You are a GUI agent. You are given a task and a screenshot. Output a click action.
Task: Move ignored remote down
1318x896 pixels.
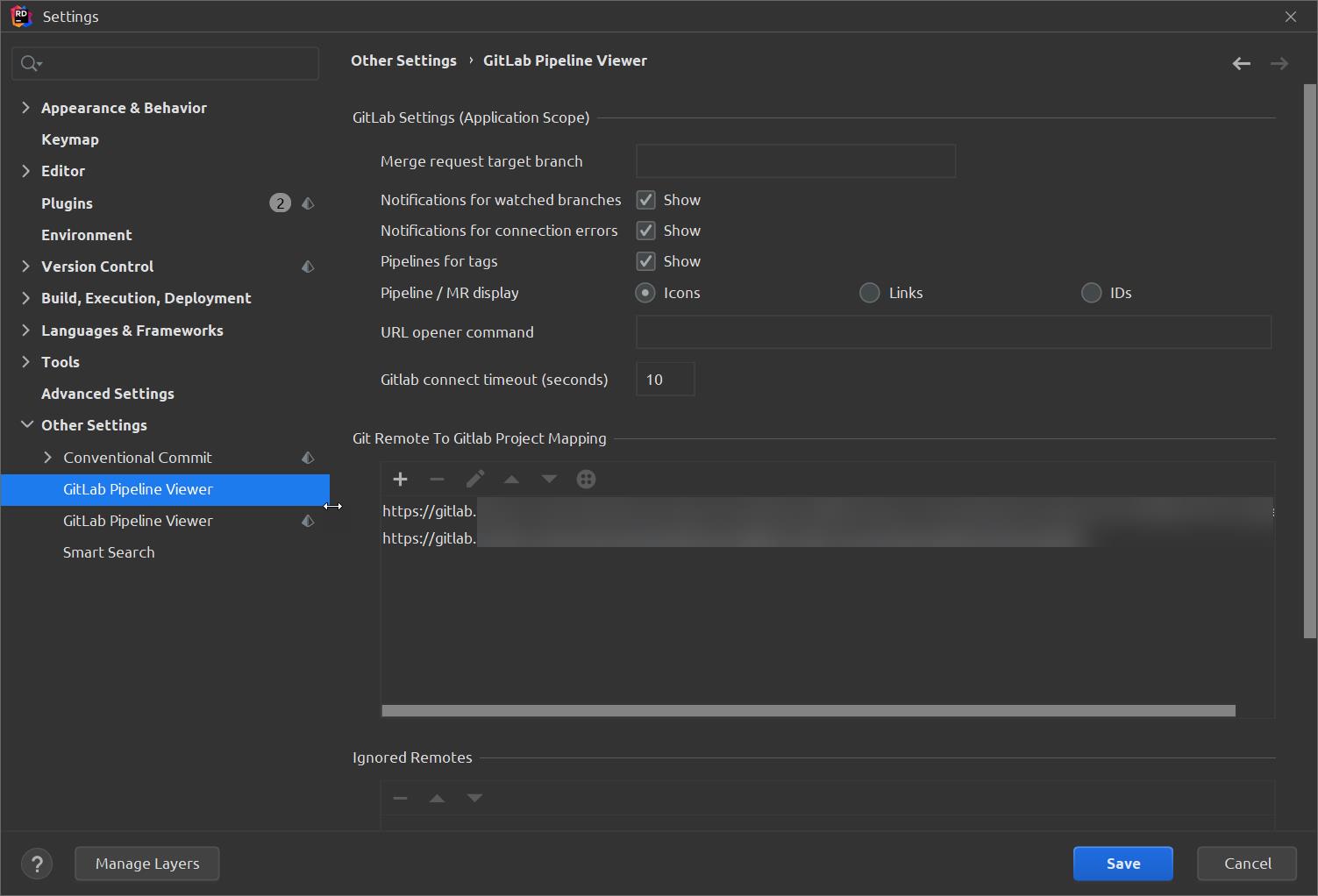click(x=474, y=798)
